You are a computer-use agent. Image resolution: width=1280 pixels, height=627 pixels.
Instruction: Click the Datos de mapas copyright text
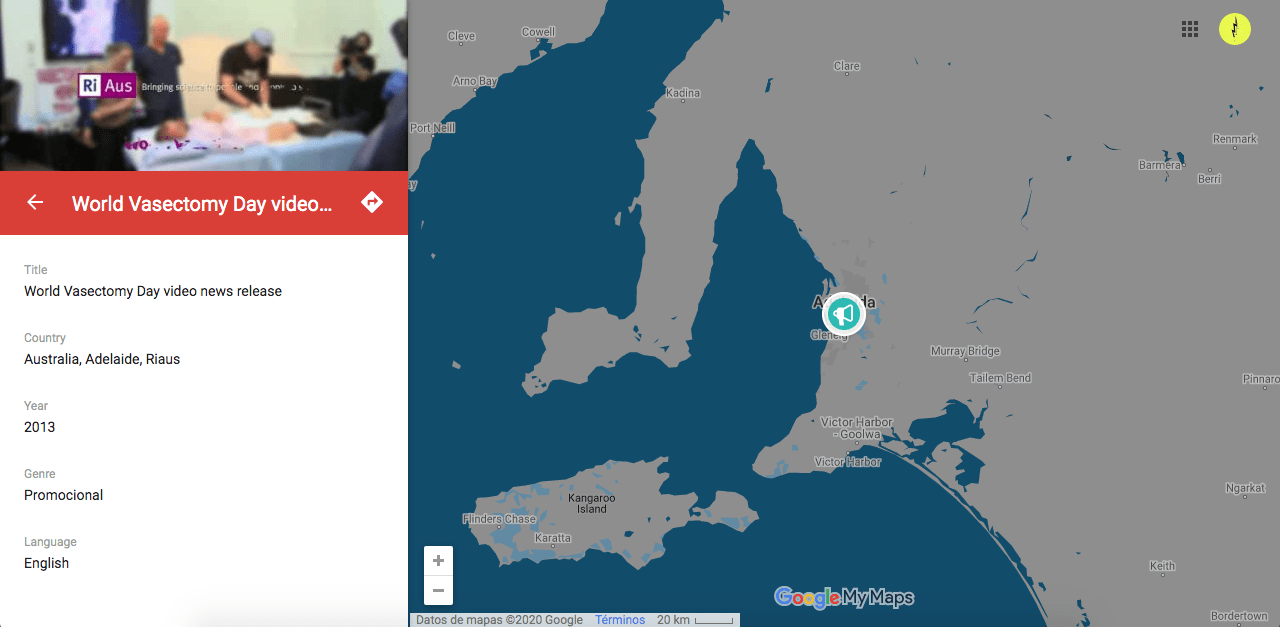coord(499,620)
